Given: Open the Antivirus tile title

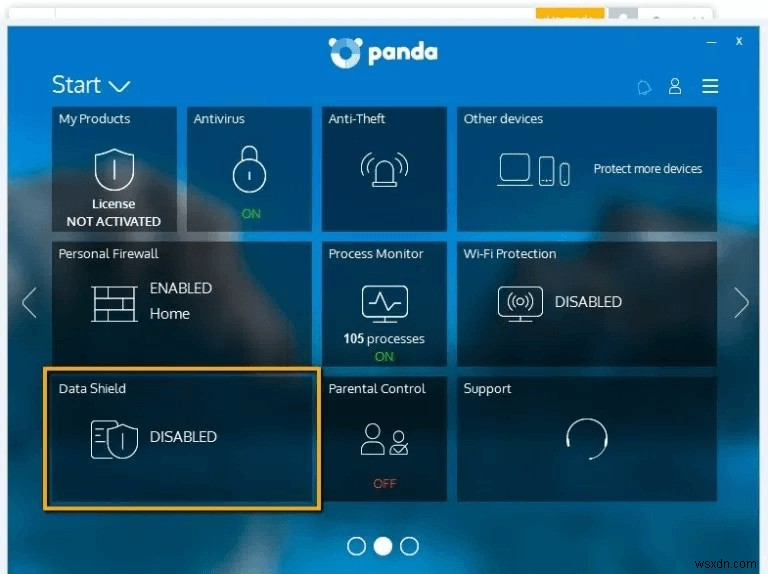Looking at the screenshot, I should [x=219, y=119].
